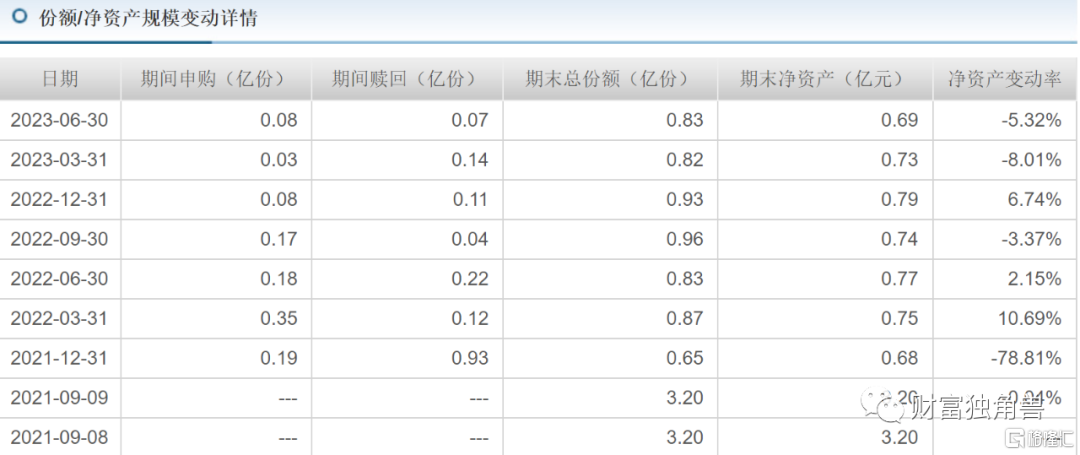Select the date cell 2023-06-30
This screenshot has width=1080, height=455.
pyautogui.click(x=60, y=120)
